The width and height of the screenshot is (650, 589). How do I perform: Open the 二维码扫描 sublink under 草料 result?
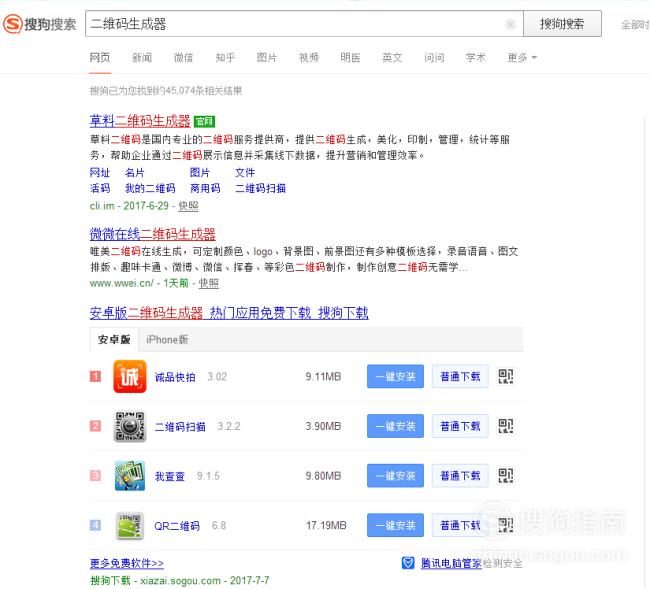pos(260,188)
